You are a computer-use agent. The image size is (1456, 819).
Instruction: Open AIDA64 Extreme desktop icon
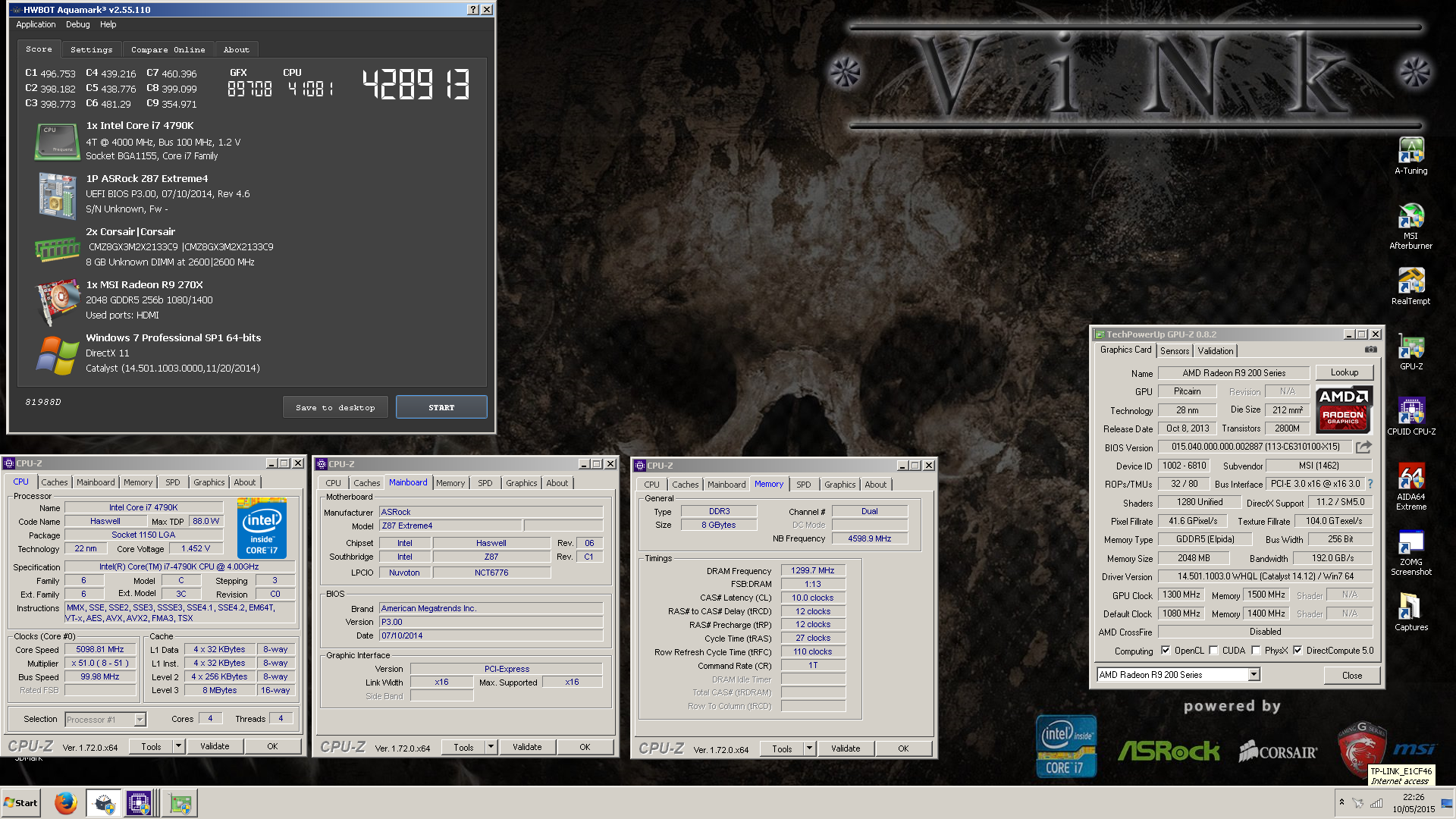(1410, 487)
